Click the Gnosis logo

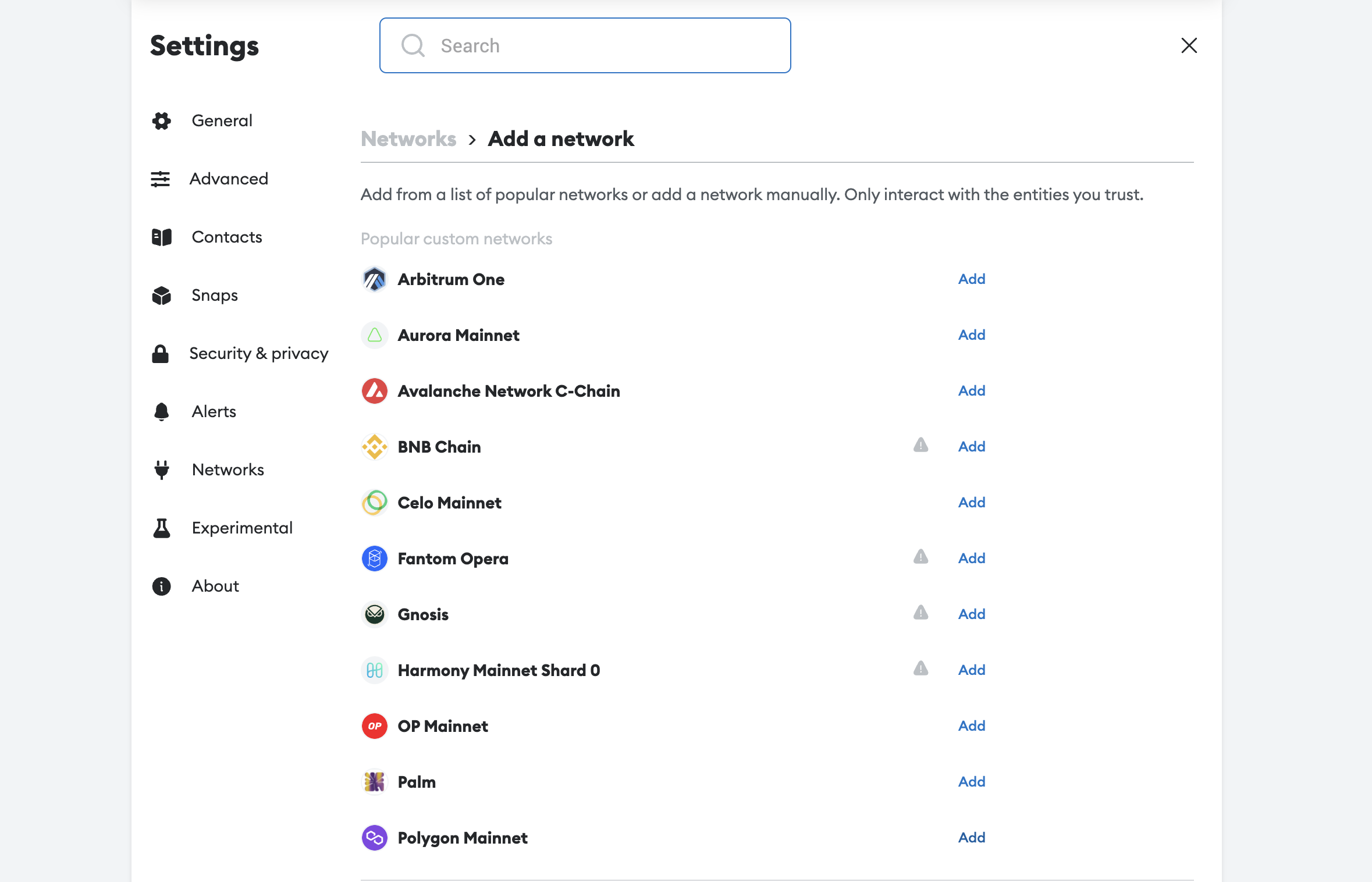click(374, 614)
